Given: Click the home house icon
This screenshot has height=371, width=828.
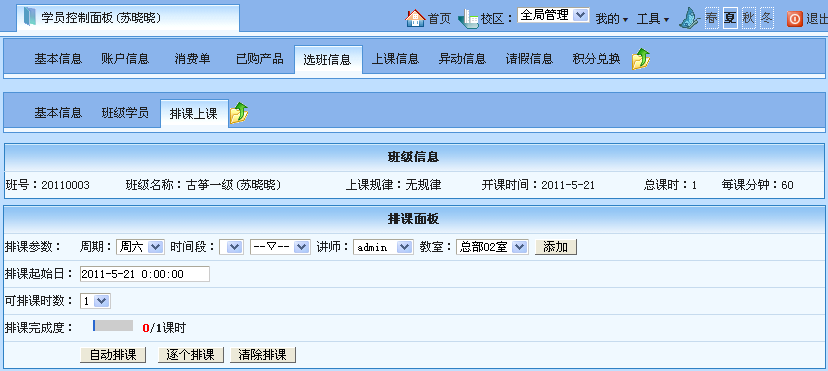Looking at the screenshot, I should pyautogui.click(x=415, y=18).
